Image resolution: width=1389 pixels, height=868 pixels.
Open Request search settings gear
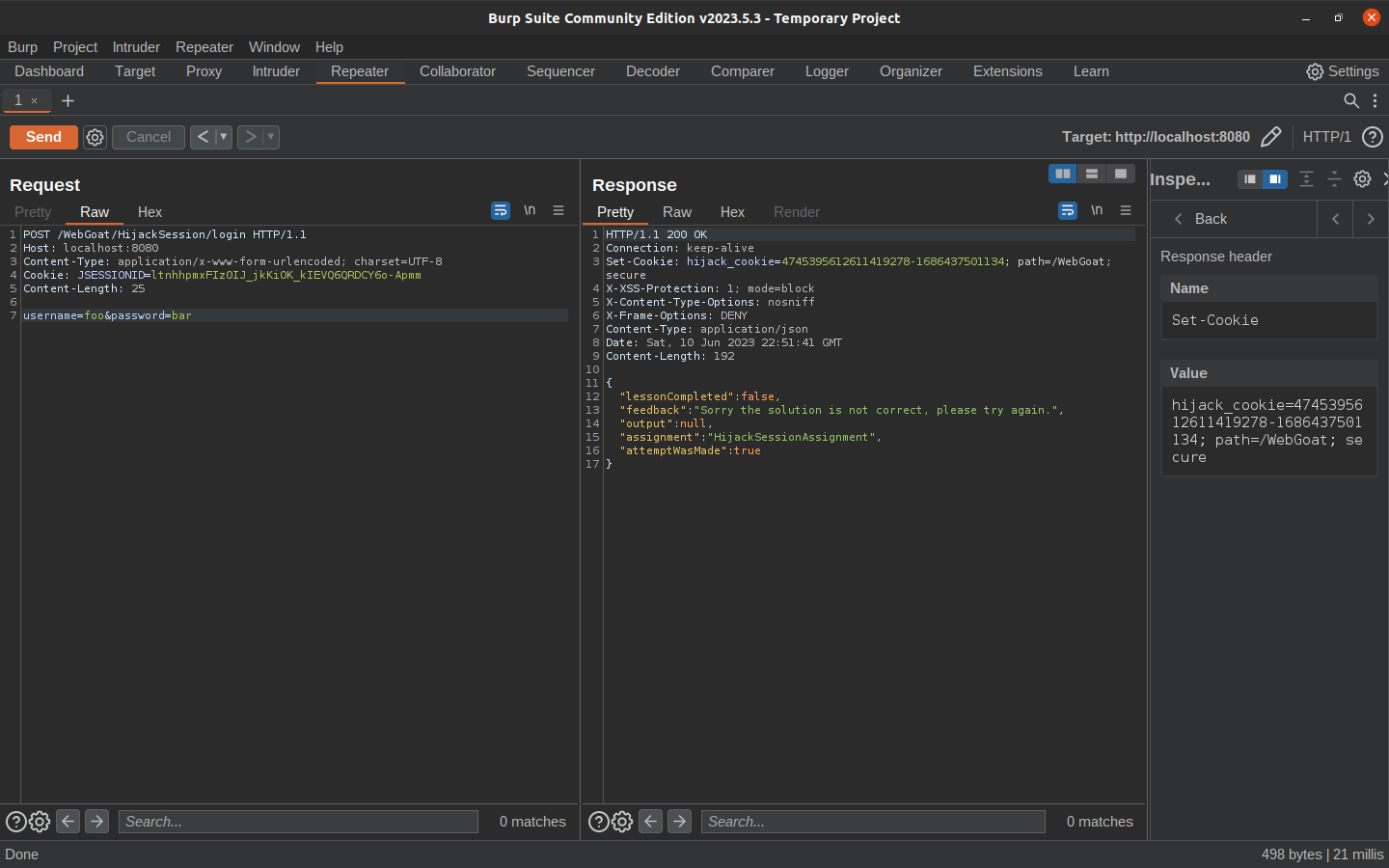(x=40, y=822)
